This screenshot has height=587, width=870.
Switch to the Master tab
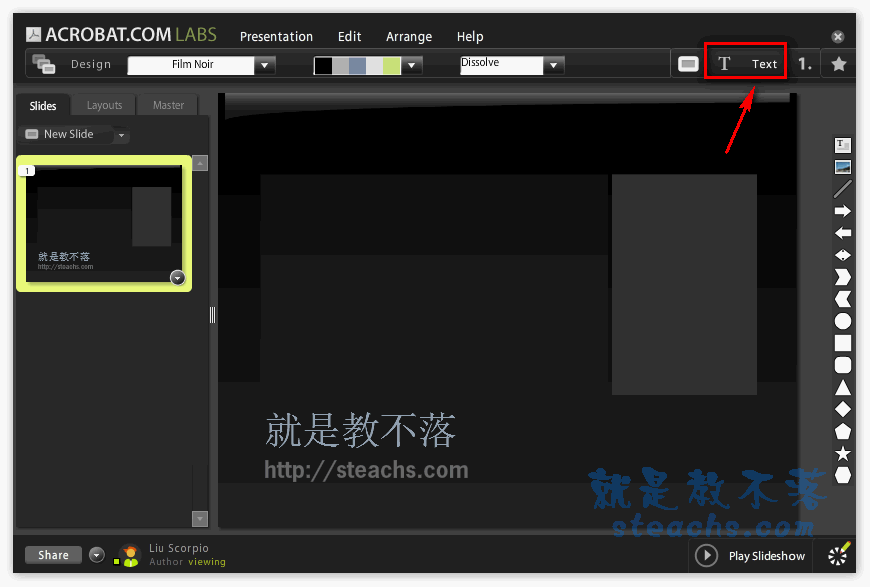coord(168,105)
